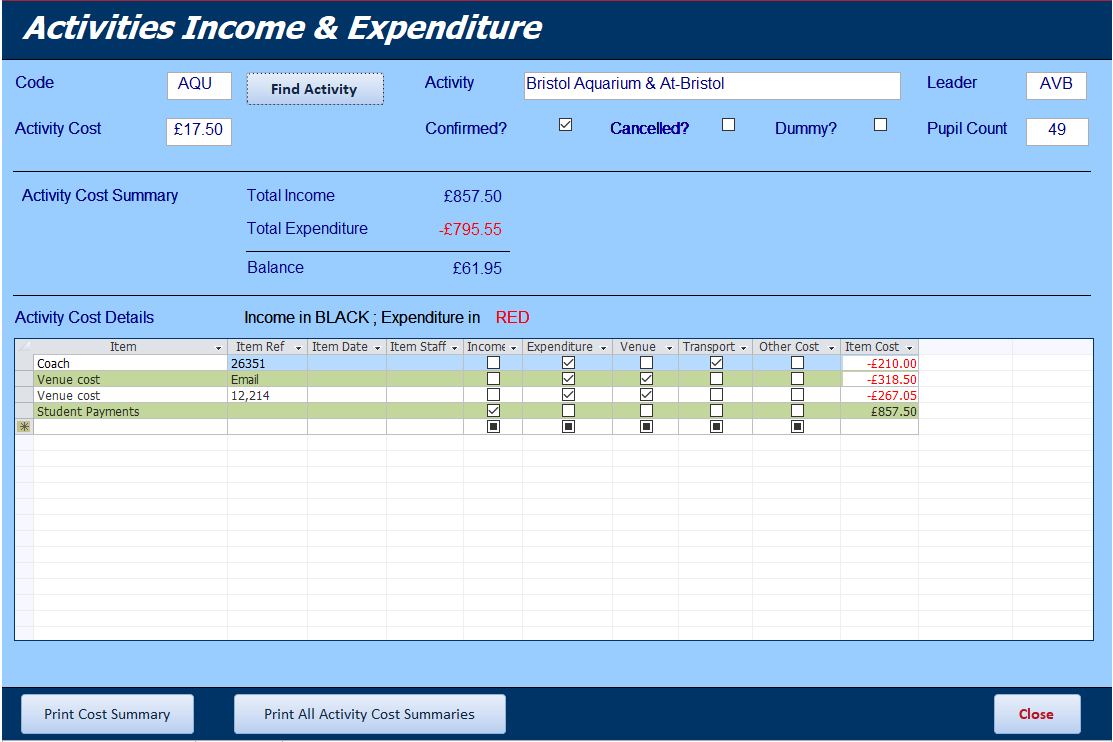Click item ref cell 26351
The width and height of the screenshot is (1113, 742).
coord(268,363)
